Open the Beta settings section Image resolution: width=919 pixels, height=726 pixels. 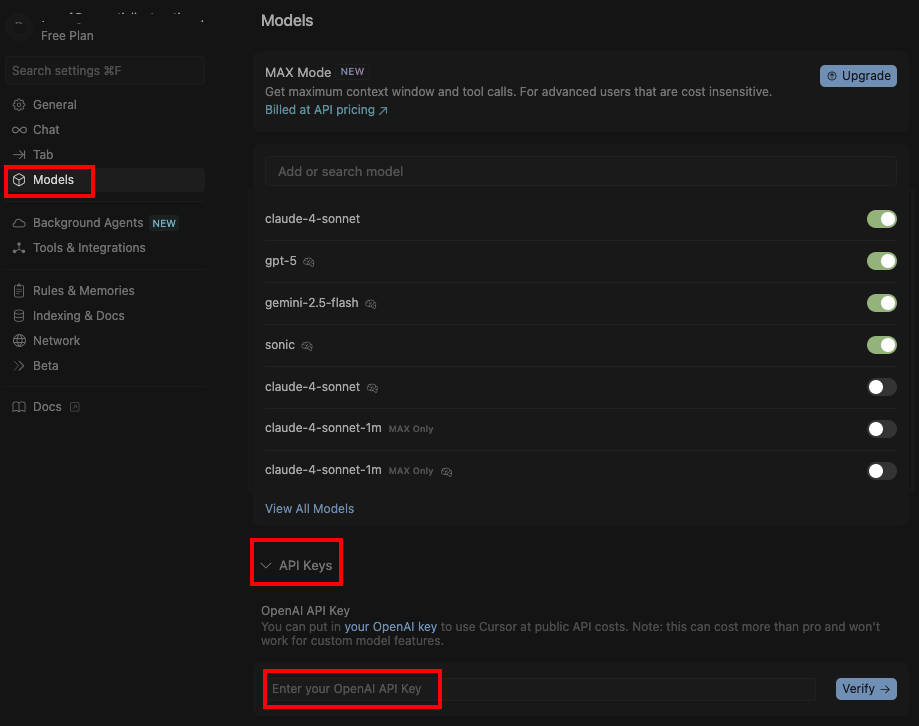pos(45,366)
